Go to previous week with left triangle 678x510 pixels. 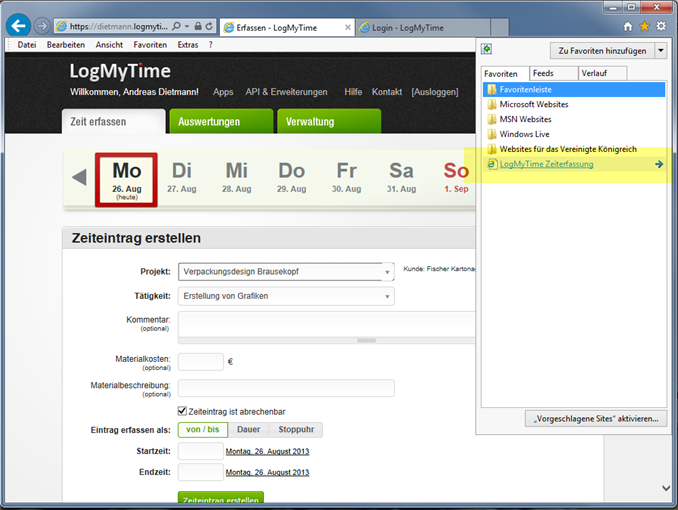point(79,177)
